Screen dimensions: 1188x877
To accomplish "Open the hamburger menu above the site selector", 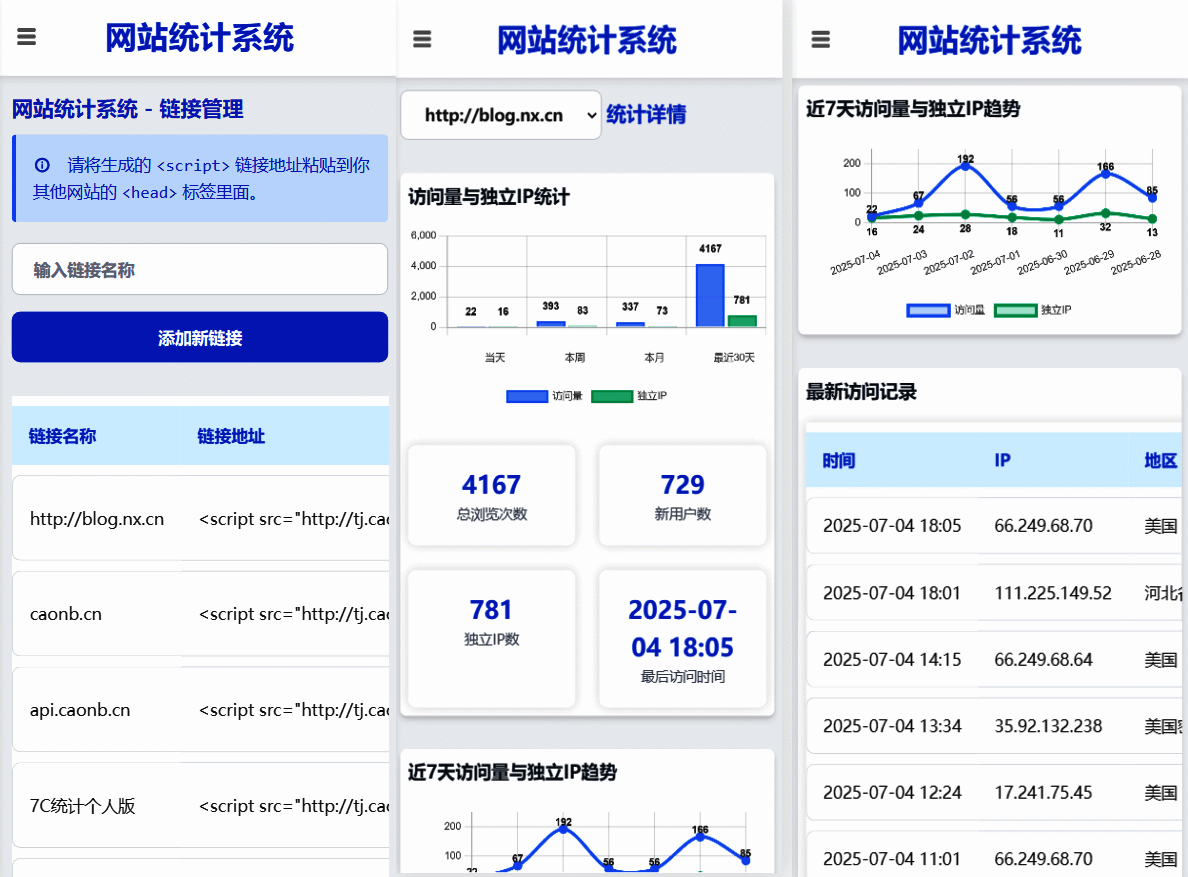I will point(421,37).
